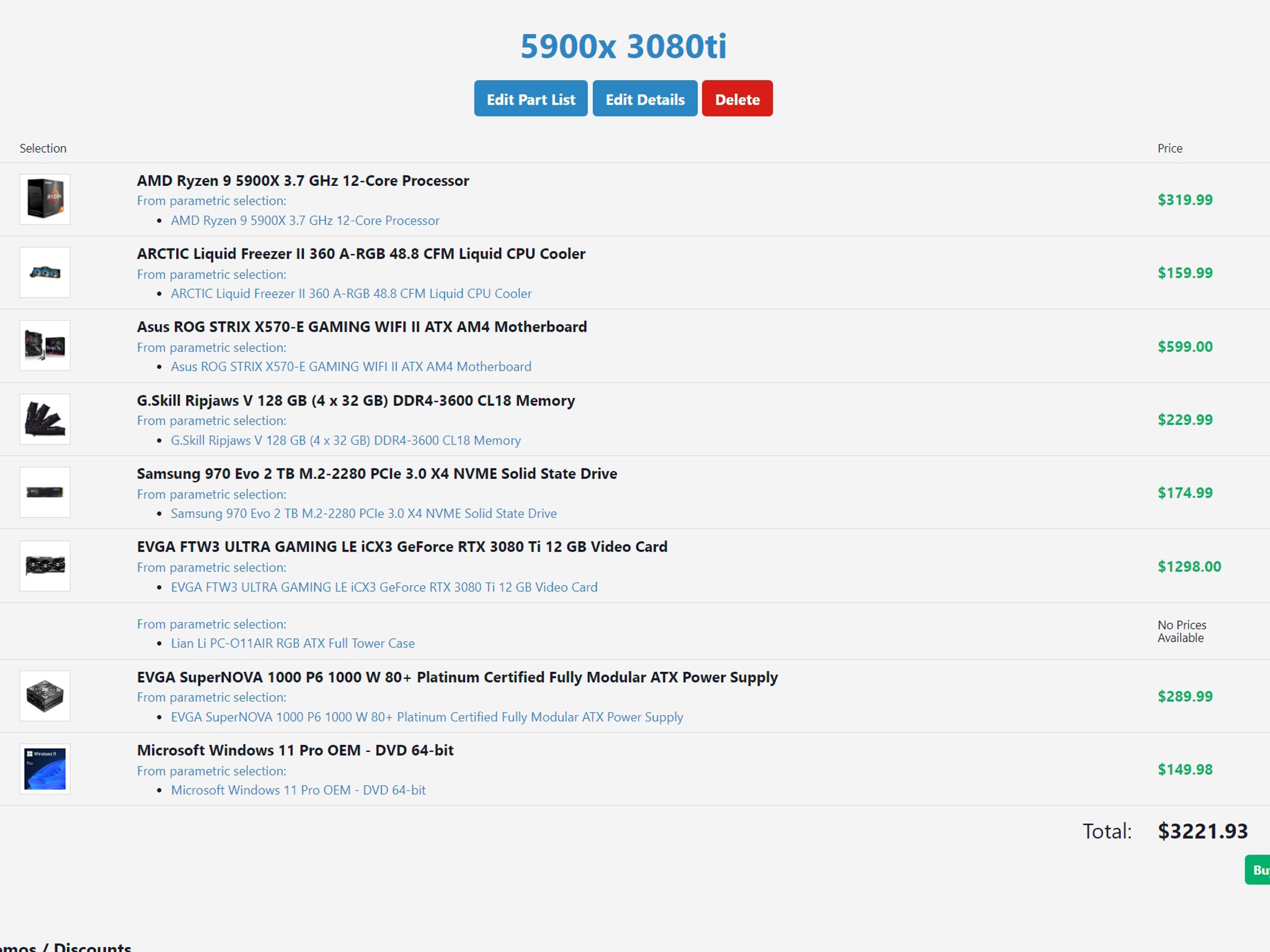Click the Total: label
The width and height of the screenshot is (1270, 952).
pyautogui.click(x=1107, y=831)
